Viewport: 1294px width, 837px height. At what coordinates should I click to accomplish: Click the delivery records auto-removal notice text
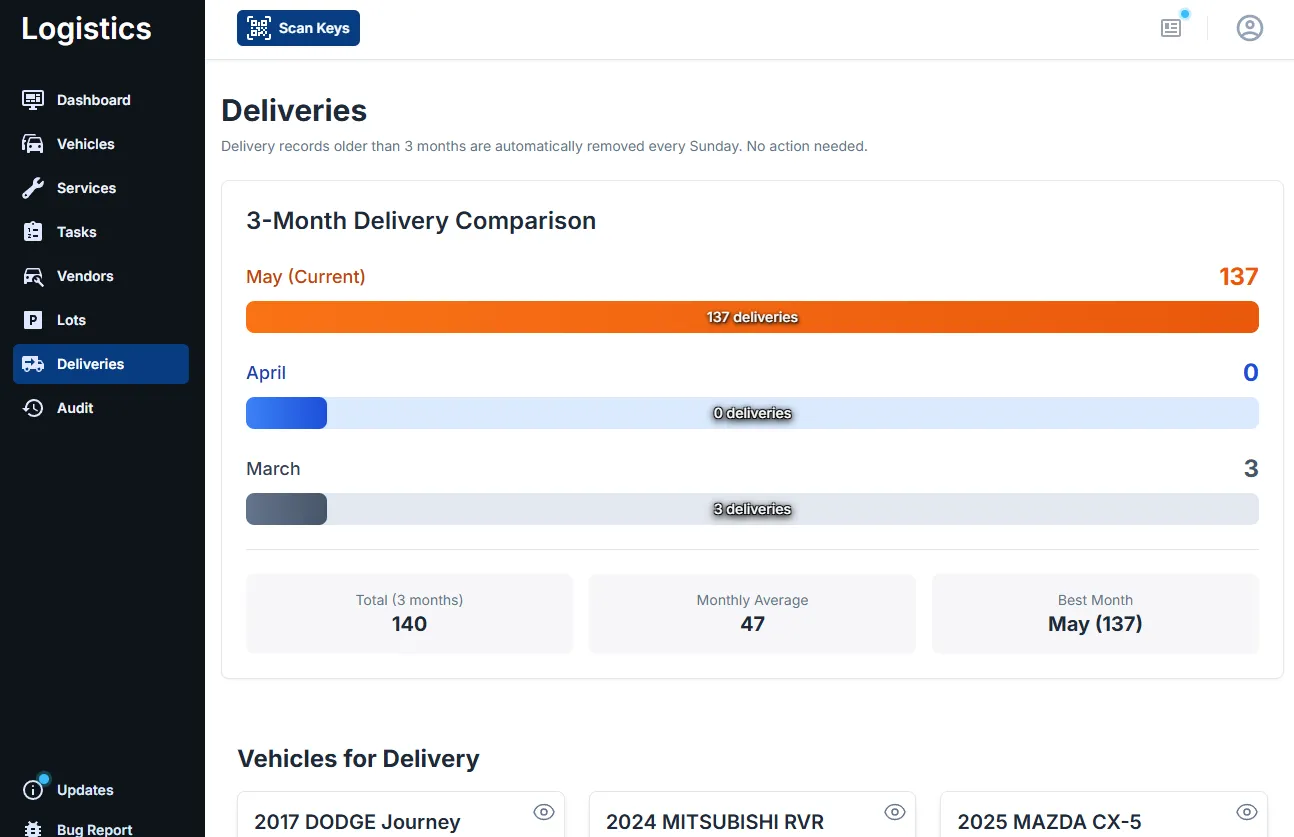point(544,146)
